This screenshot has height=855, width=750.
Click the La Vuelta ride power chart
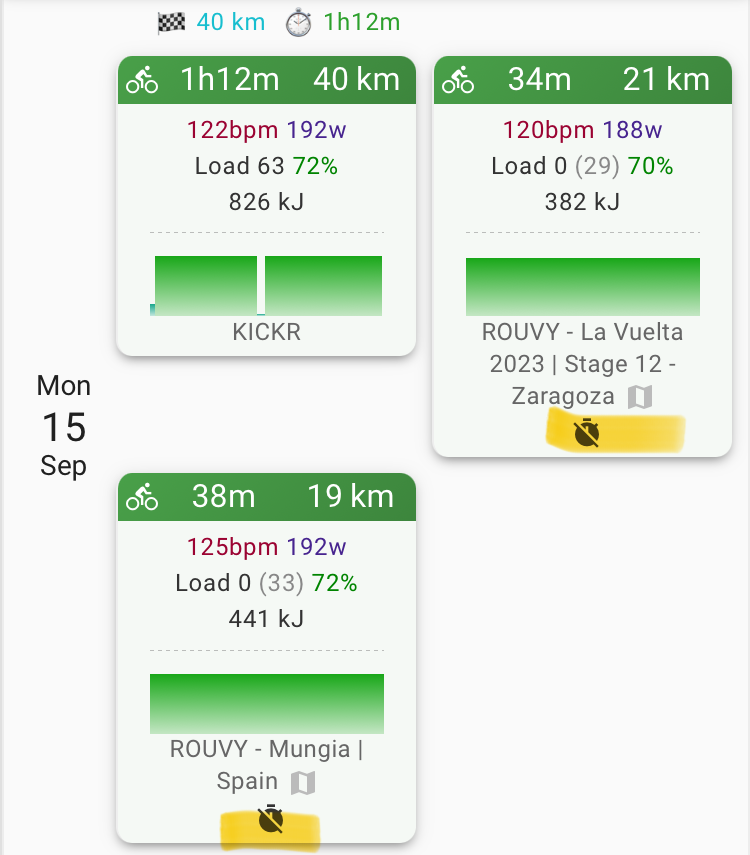[x=582, y=287]
